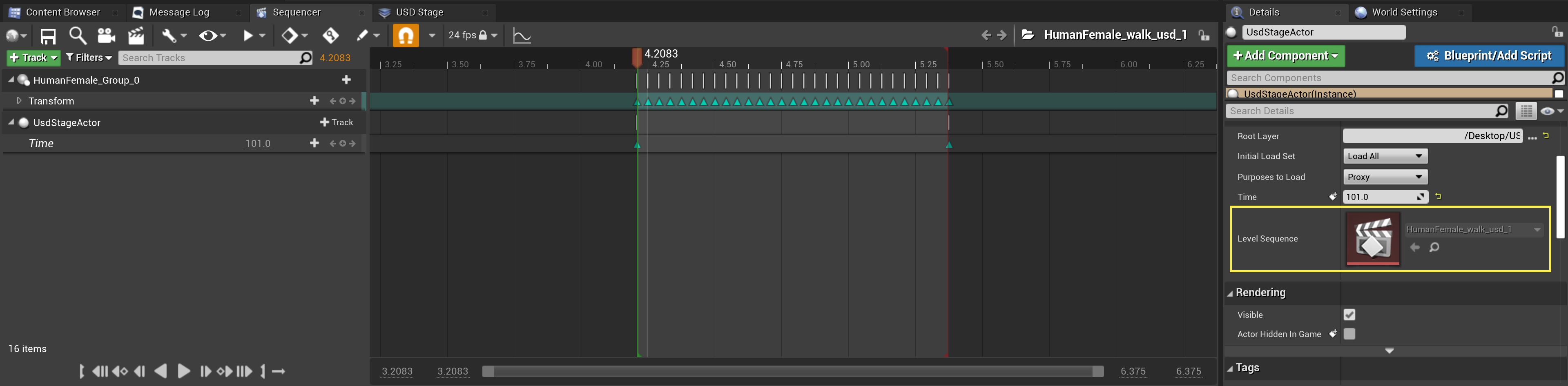Click the Blueprint/Add Script button

click(1488, 56)
